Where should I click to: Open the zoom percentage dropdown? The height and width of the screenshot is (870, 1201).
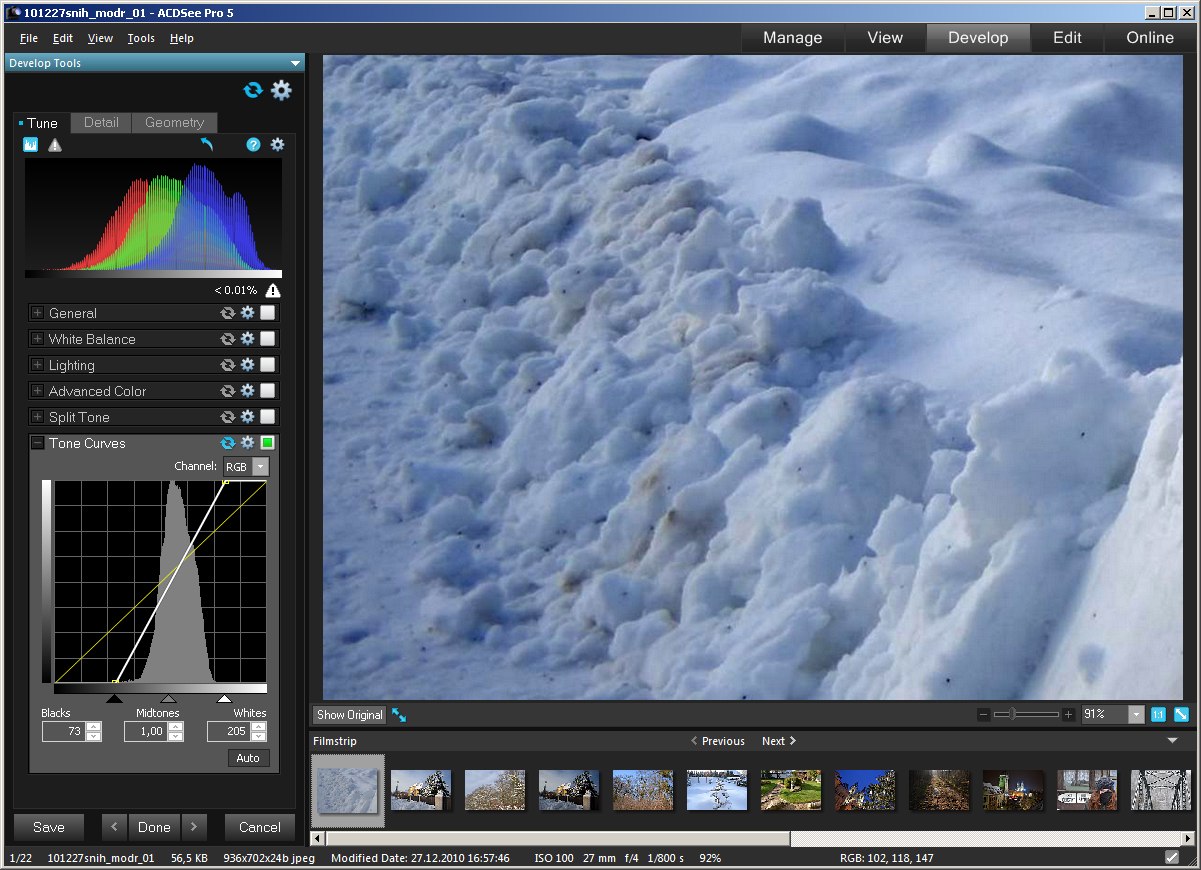pos(1135,714)
